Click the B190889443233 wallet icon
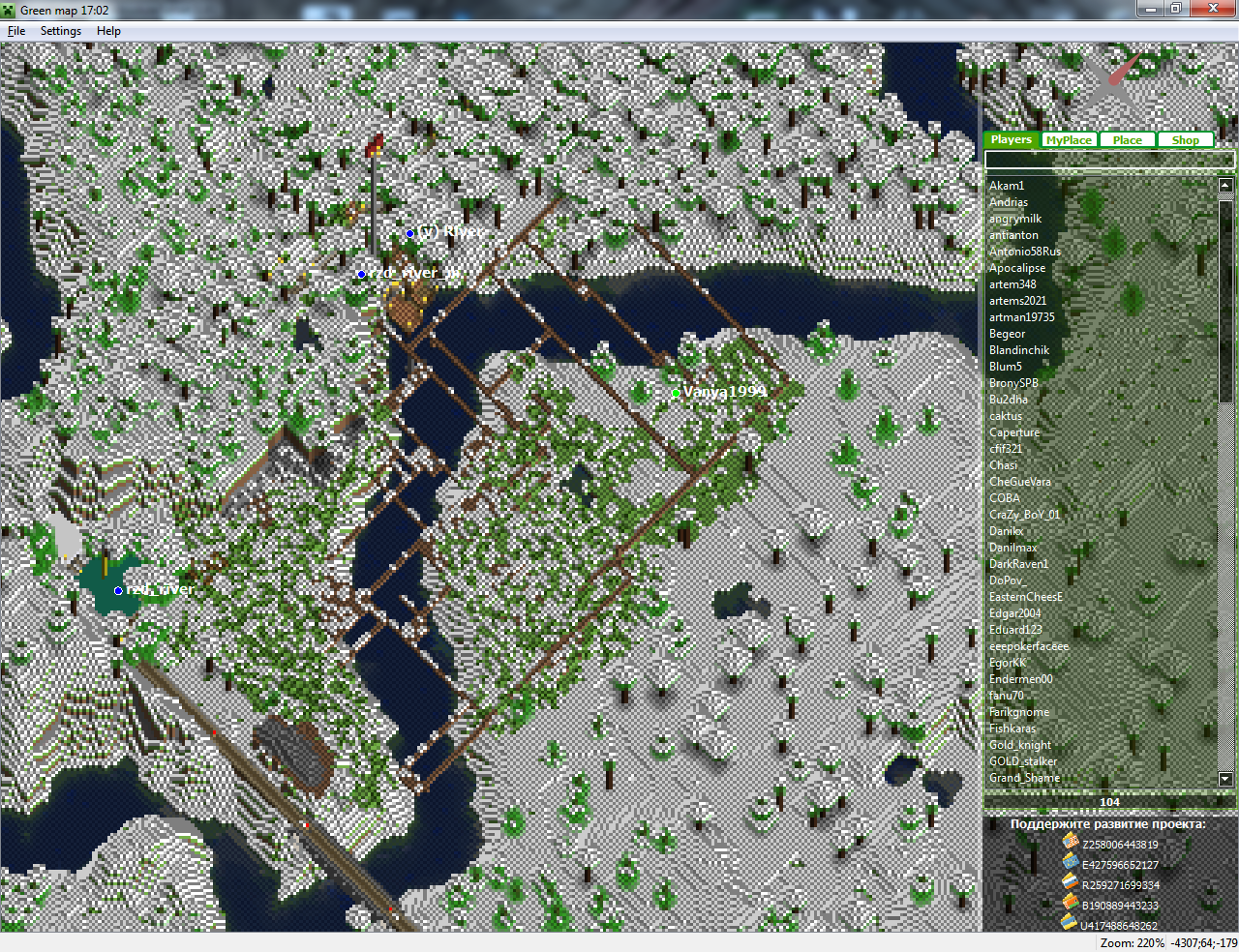The height and width of the screenshot is (952, 1239). (x=1070, y=903)
